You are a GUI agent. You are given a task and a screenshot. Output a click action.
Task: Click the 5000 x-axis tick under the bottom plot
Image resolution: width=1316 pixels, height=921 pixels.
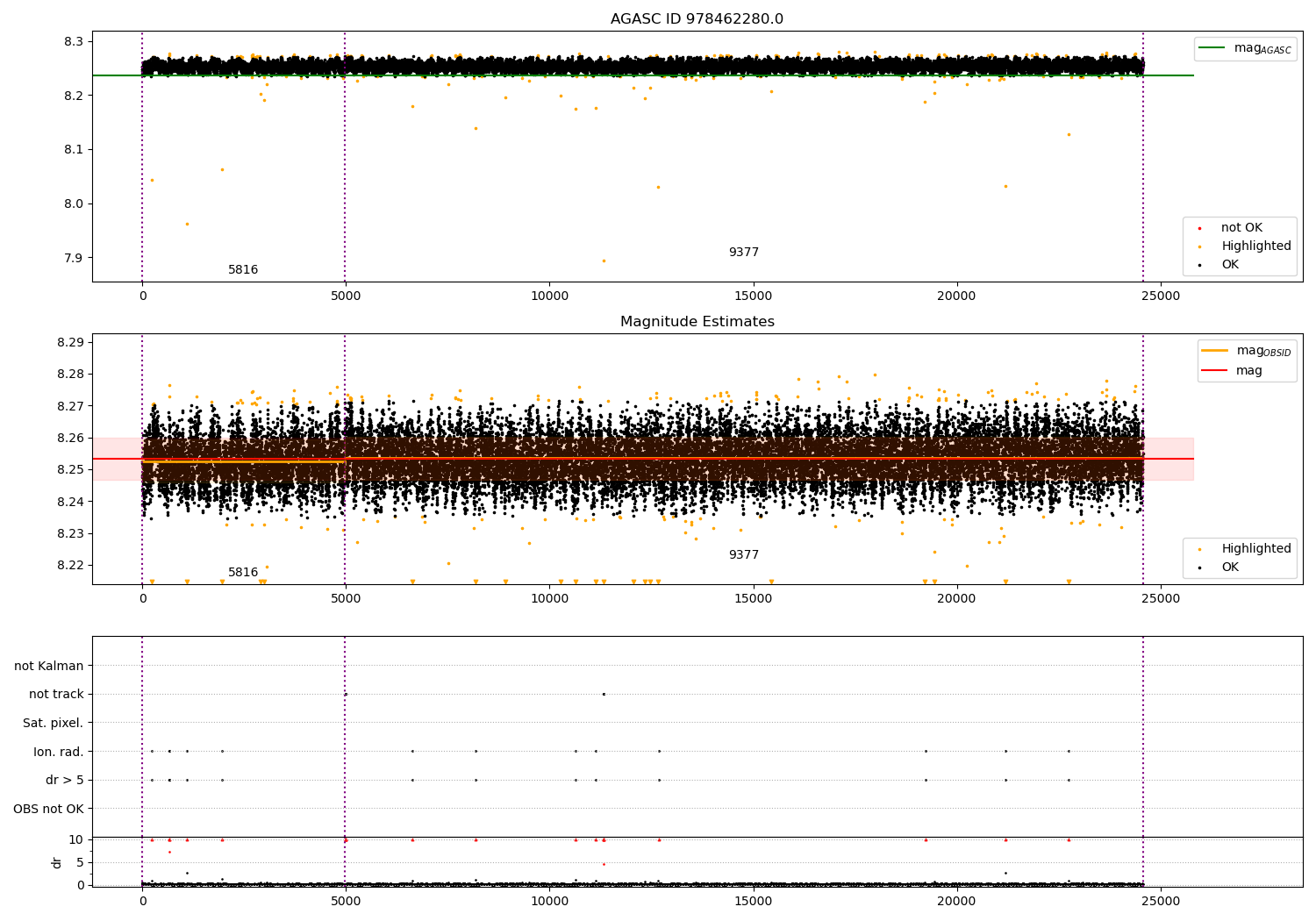coord(346,901)
